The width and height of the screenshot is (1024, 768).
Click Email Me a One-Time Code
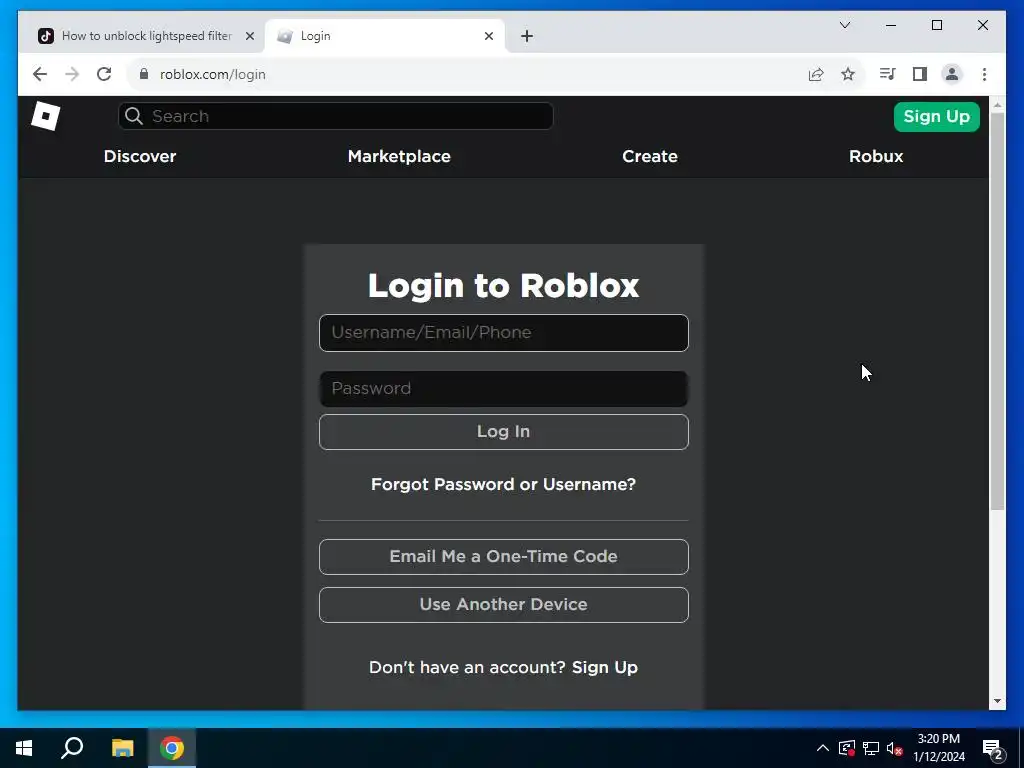(504, 556)
